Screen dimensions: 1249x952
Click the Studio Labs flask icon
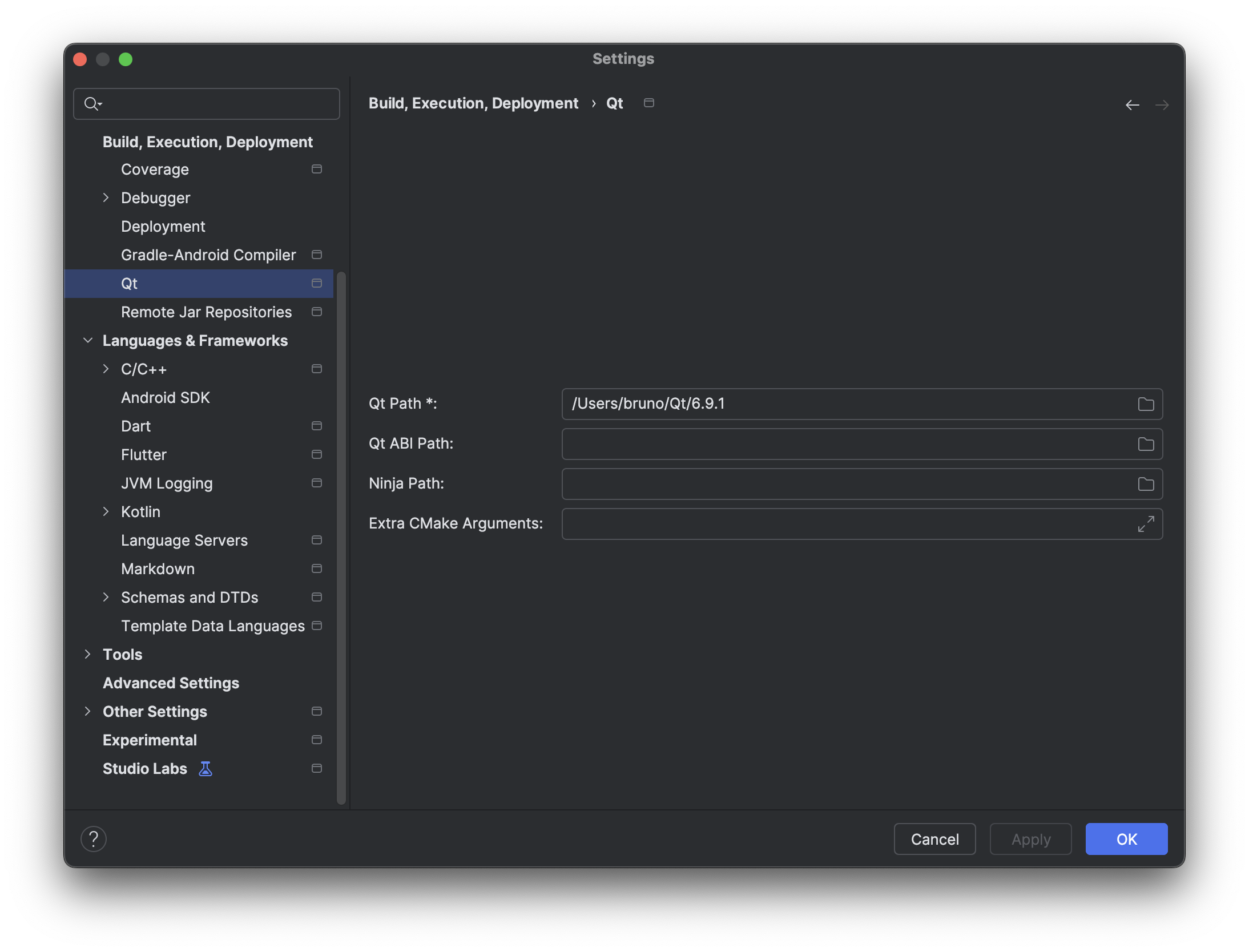coord(206,769)
